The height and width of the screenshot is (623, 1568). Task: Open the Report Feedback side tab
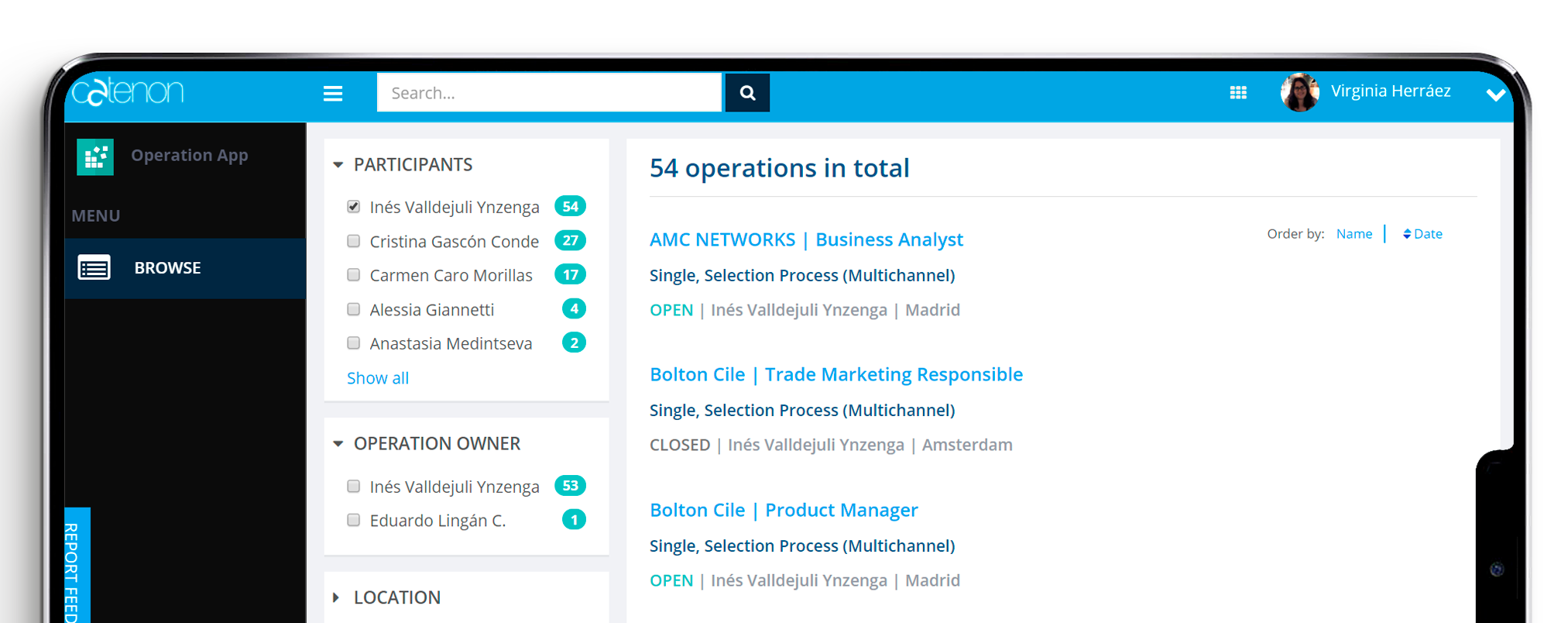point(77,566)
